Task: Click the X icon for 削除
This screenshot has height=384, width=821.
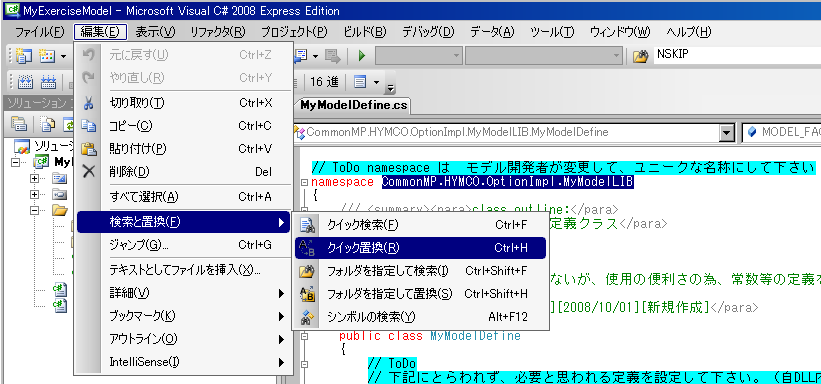Action: point(88,171)
